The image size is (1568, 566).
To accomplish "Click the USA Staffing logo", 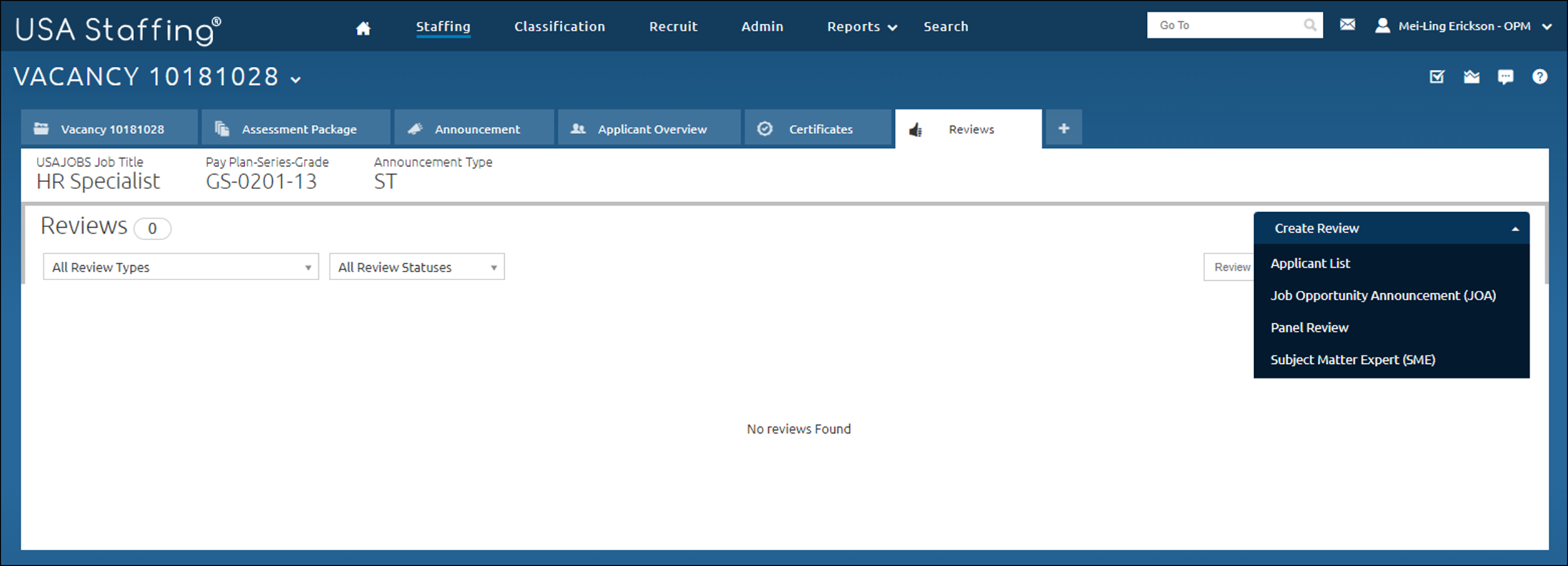I will 118,30.
